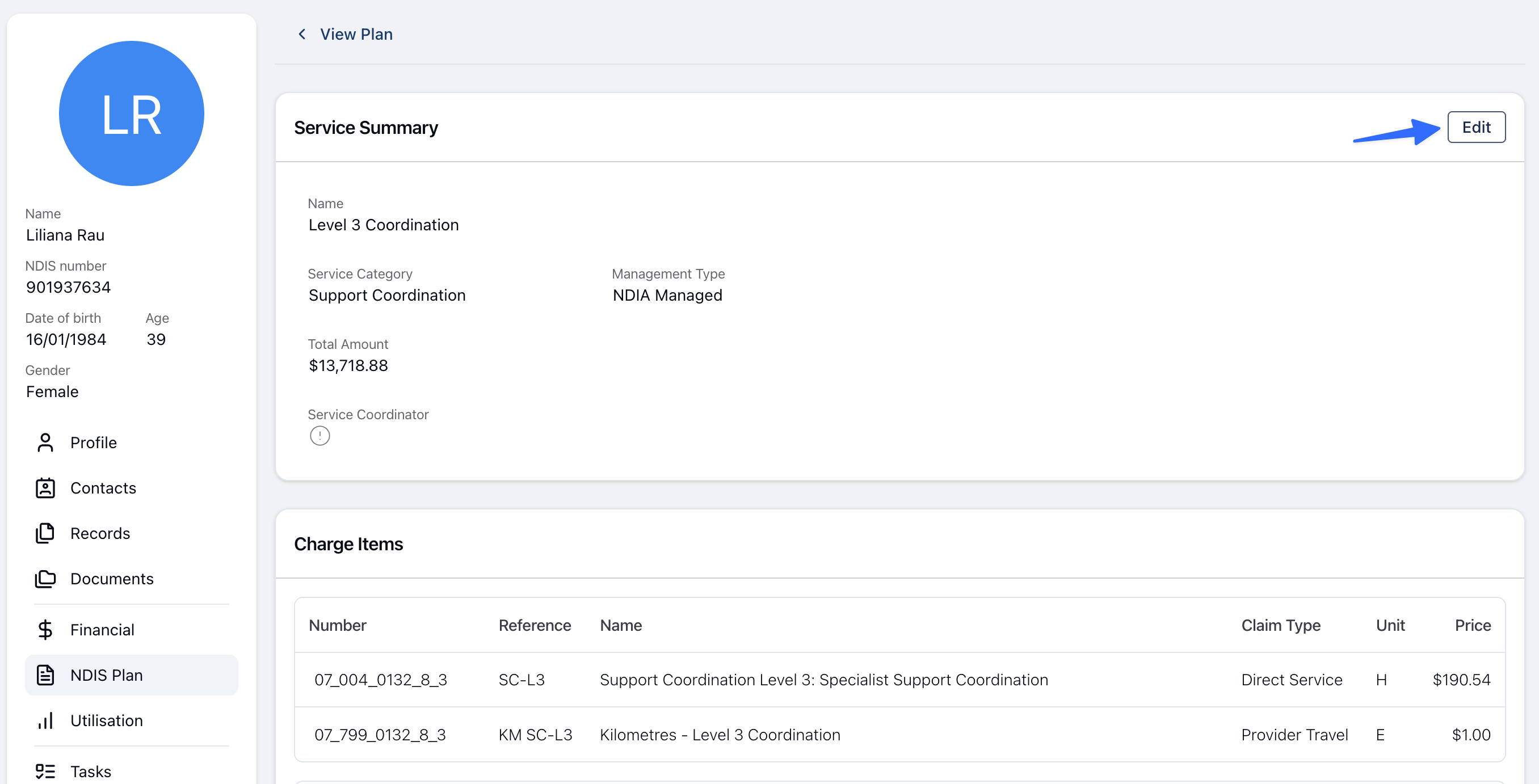
Task: Click the Utilisation bar chart icon
Action: coord(45,720)
